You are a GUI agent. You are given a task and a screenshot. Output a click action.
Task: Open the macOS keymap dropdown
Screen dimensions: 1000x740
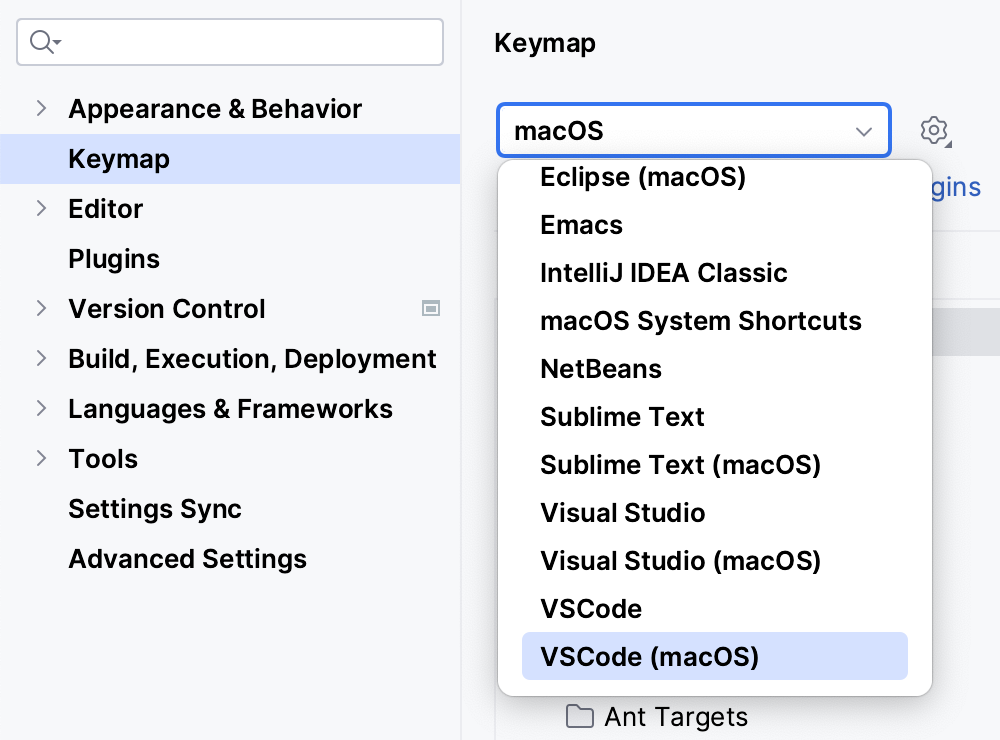coord(693,130)
